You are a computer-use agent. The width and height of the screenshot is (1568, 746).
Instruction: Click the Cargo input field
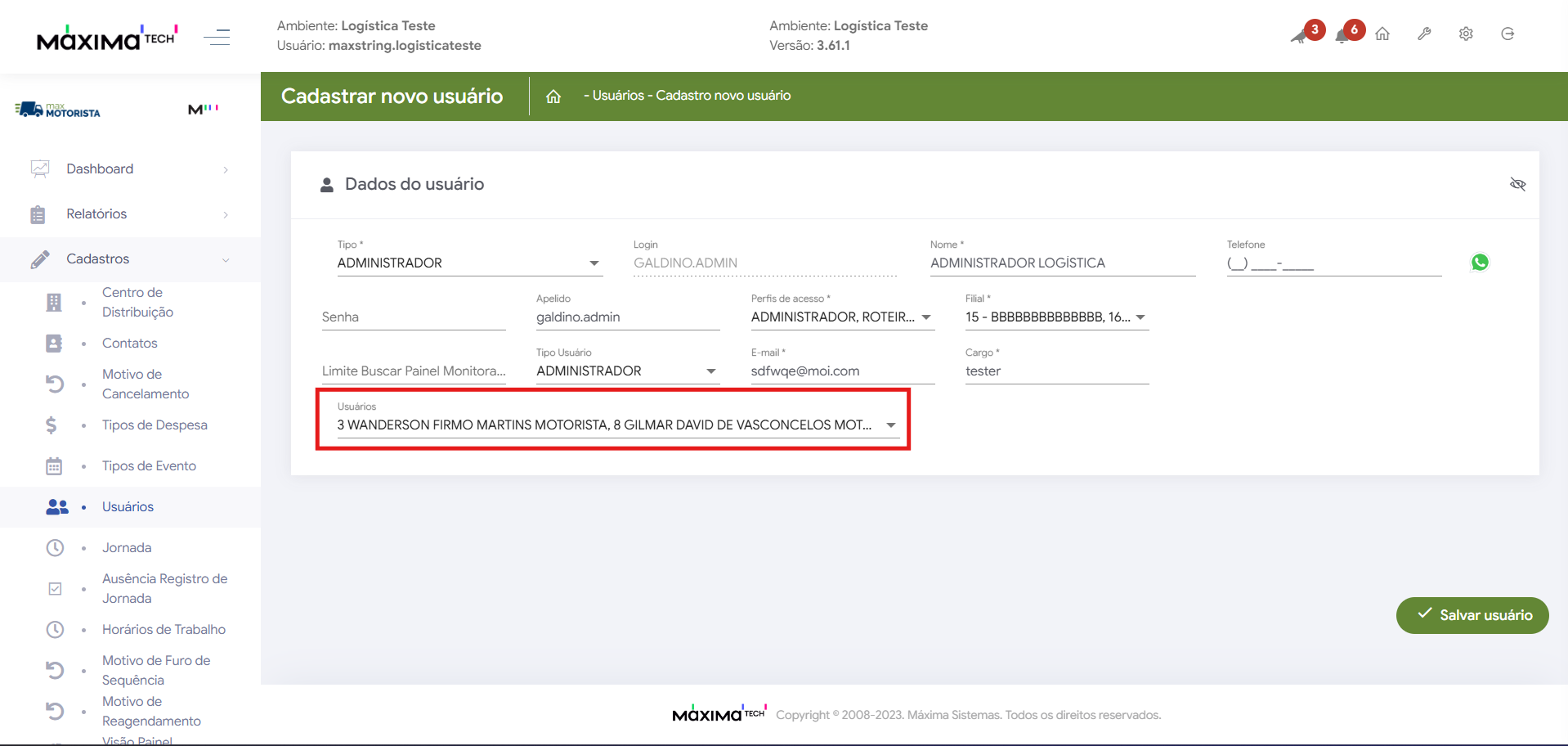point(1057,371)
